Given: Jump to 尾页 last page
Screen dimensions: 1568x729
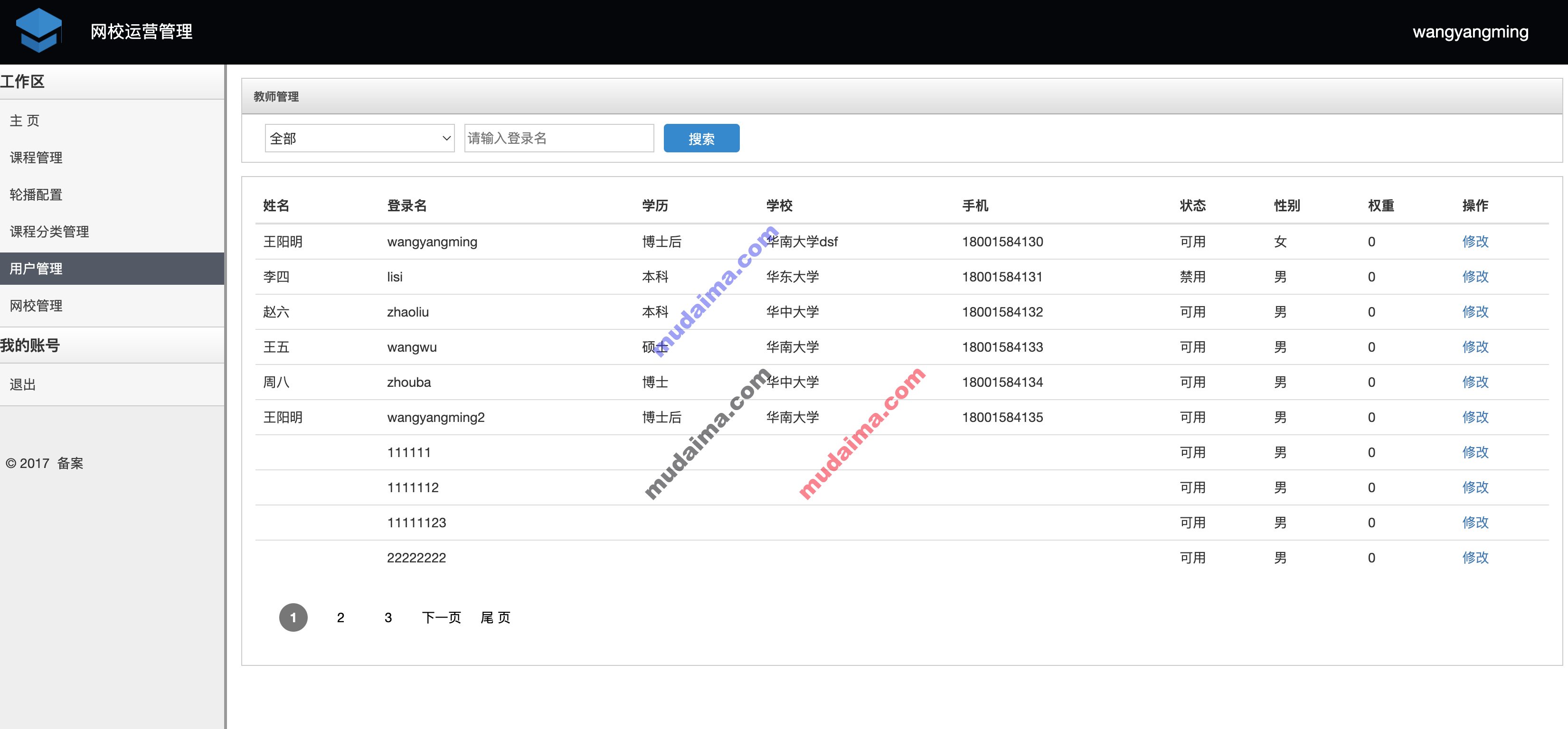Looking at the screenshot, I should tap(495, 617).
